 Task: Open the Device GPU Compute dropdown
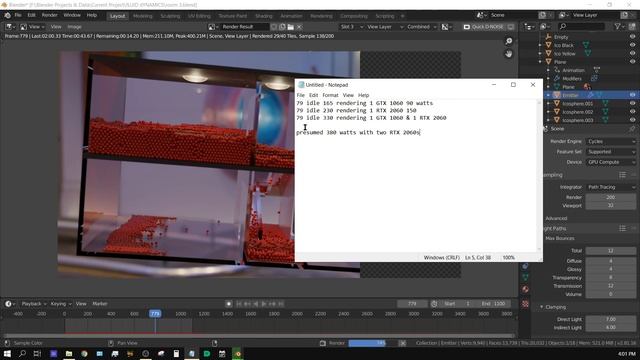click(611, 162)
